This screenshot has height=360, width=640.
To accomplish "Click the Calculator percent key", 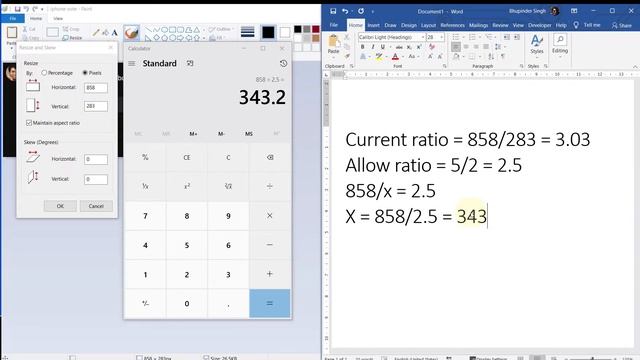I will click(x=145, y=158).
